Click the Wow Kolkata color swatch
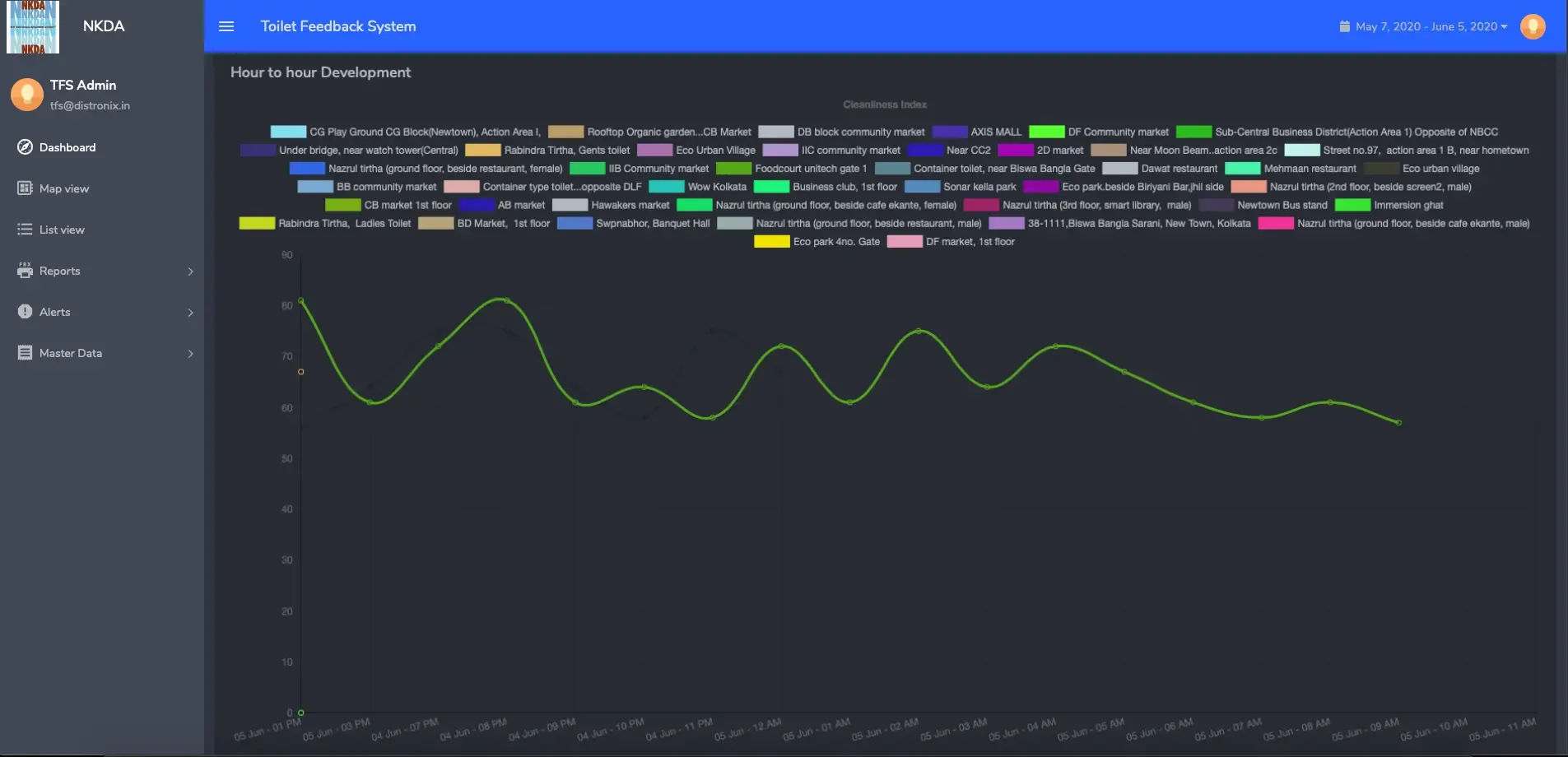Viewport: 1568px width, 757px height. click(x=666, y=187)
